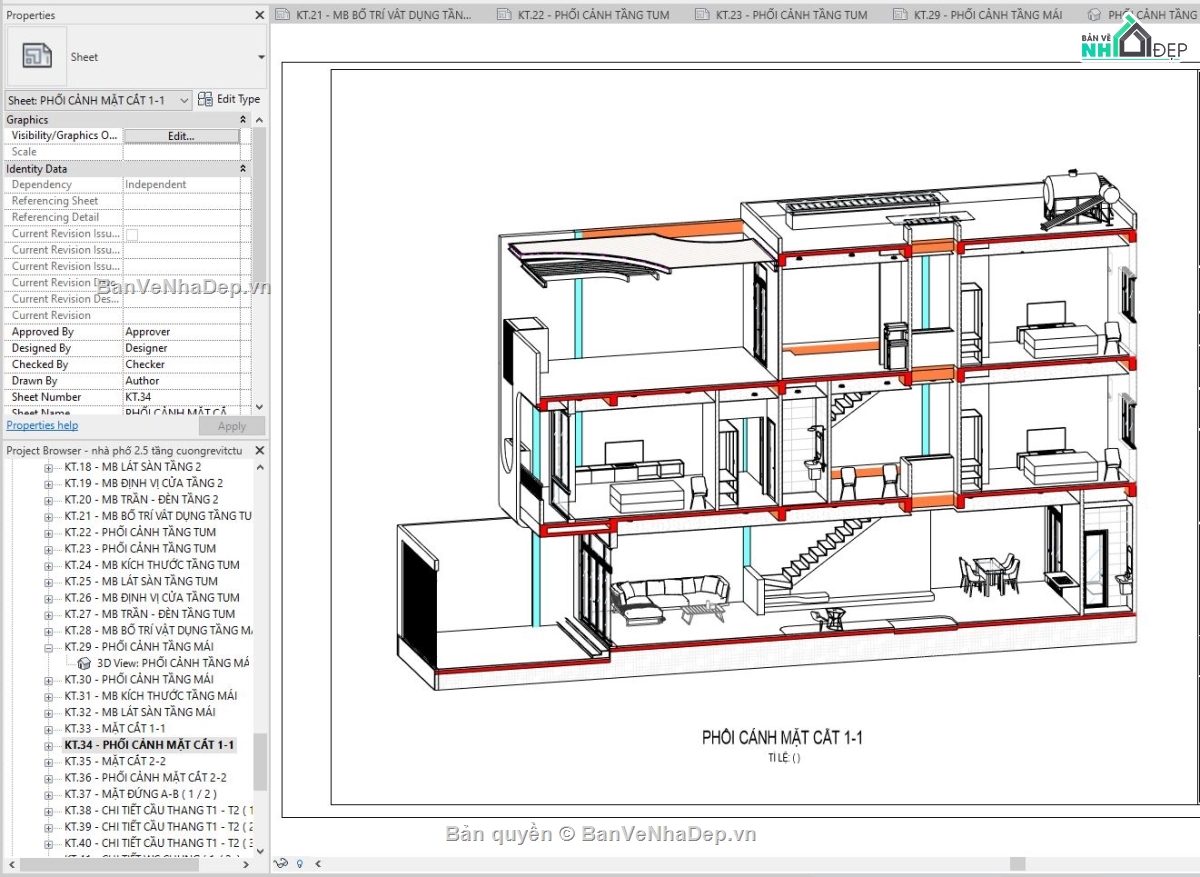Click the Sheet type thumbnail icon
1200x877 pixels.
tap(37, 57)
